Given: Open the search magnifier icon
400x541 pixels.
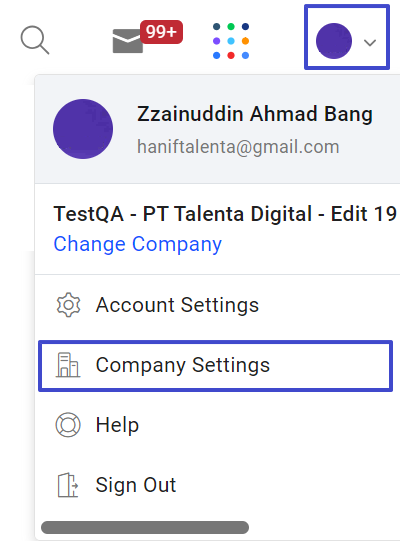Looking at the screenshot, I should (35, 40).
